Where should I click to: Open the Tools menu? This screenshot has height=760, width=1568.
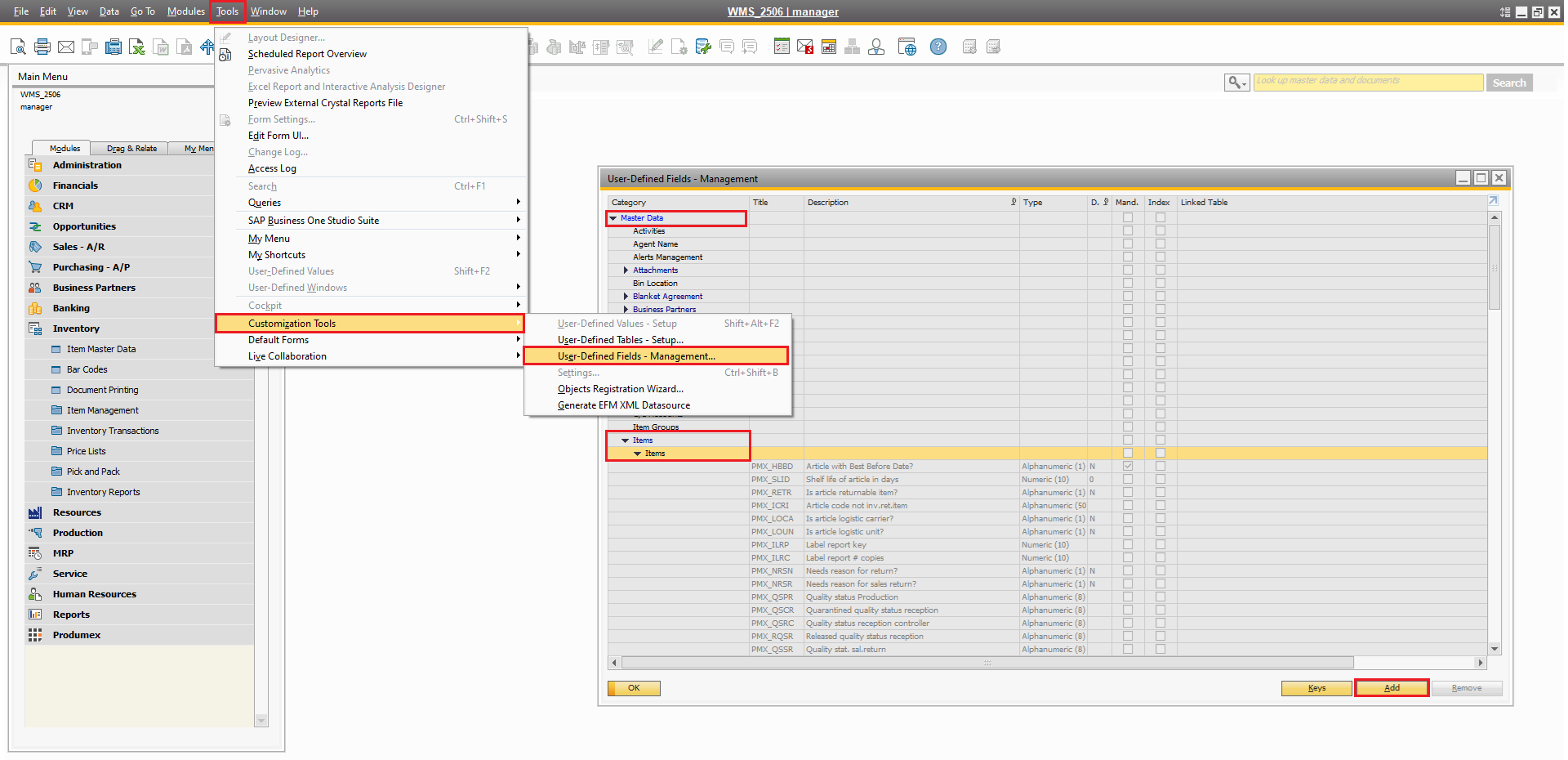(x=227, y=11)
